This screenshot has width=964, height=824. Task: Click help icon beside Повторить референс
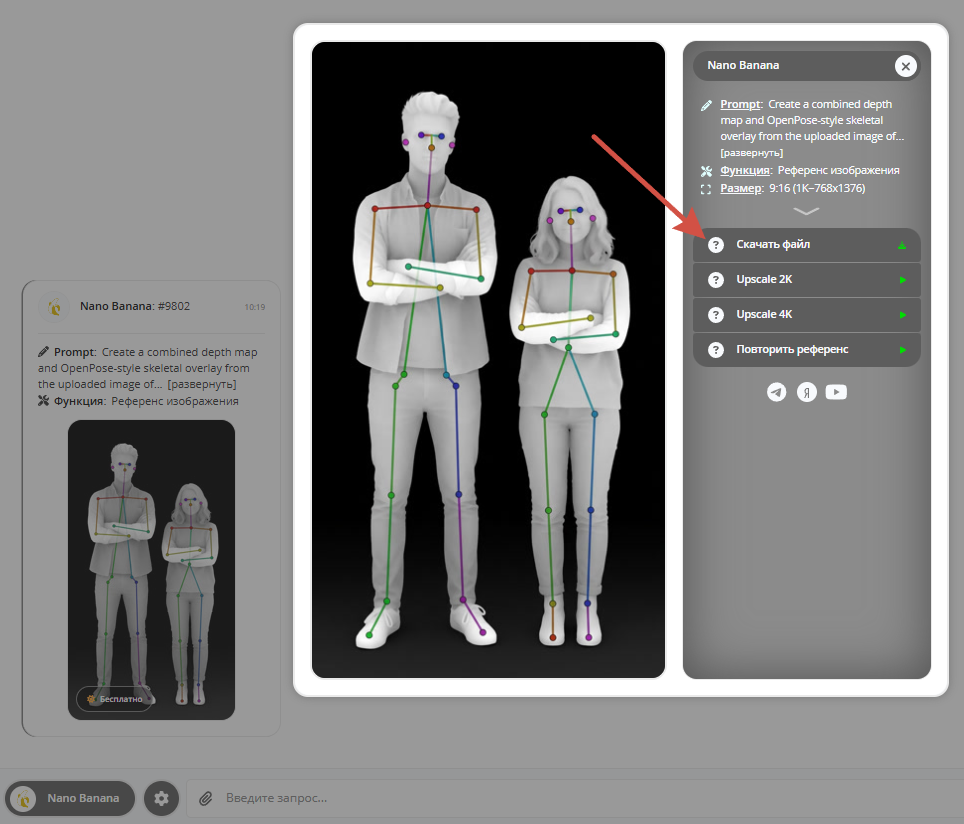pyautogui.click(x=716, y=350)
